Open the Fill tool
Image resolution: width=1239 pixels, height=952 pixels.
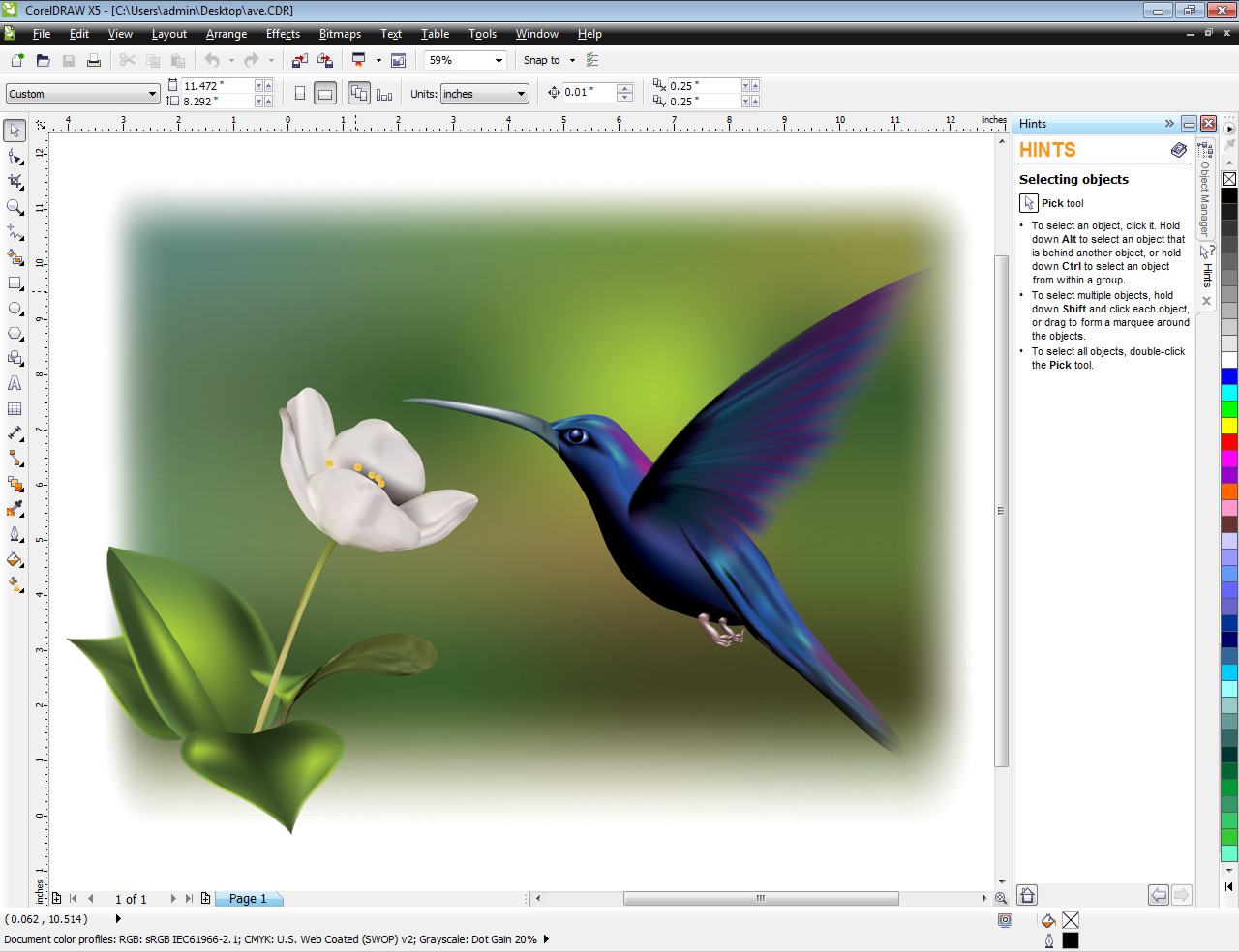tap(14, 560)
